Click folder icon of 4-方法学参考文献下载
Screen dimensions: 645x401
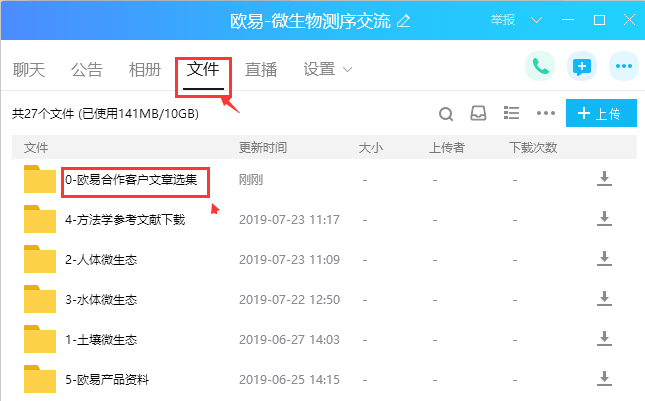(x=39, y=219)
